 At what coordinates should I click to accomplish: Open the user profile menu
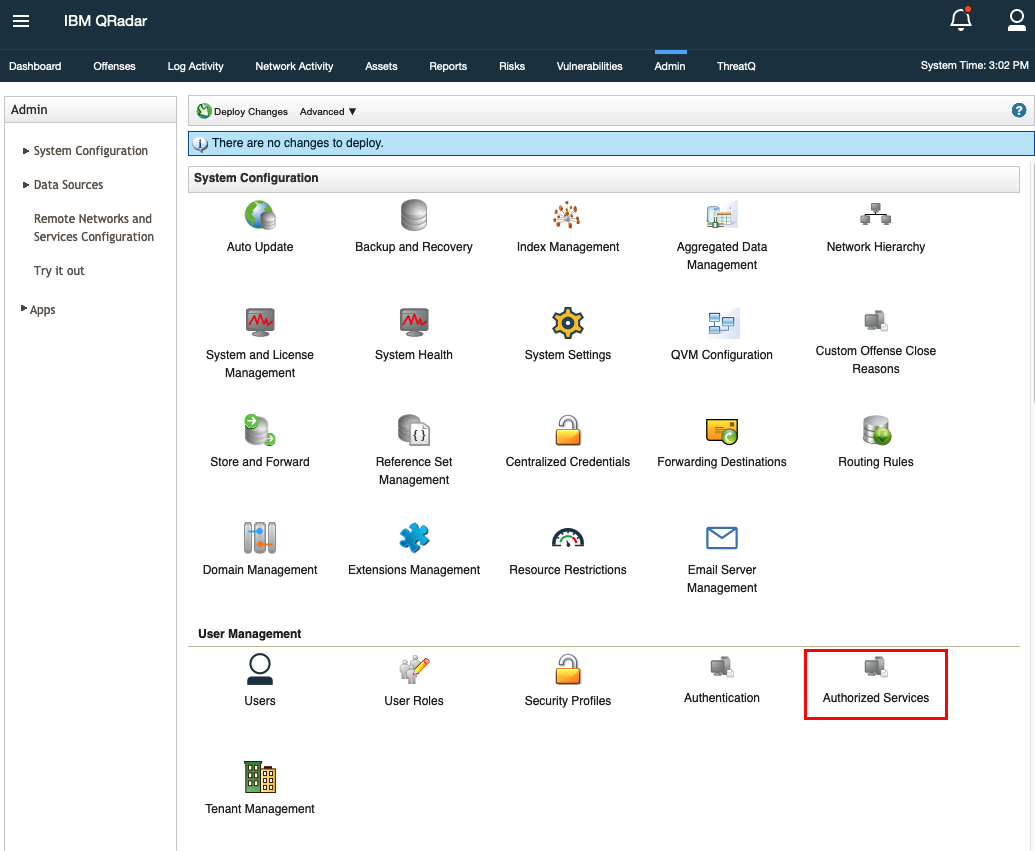coord(1017,20)
